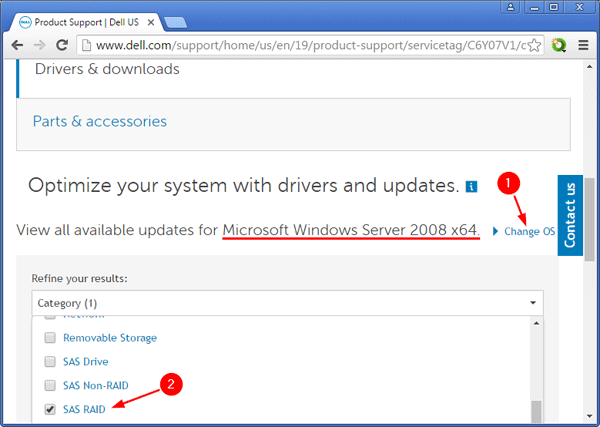Open the Contact us side button
The width and height of the screenshot is (600, 427).
570,215
